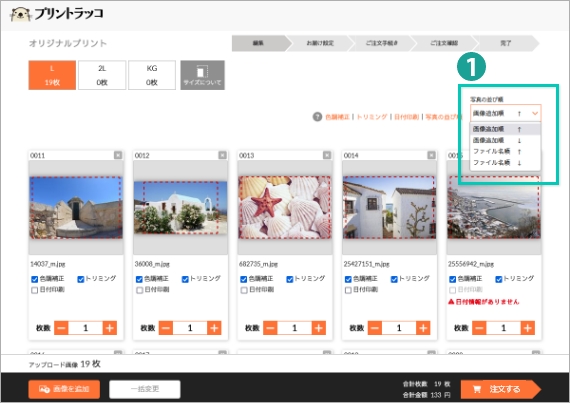This screenshot has width=570, height=403.
Task: Toggle トリミング for 14037_m.jpg
Action: click(x=81, y=279)
